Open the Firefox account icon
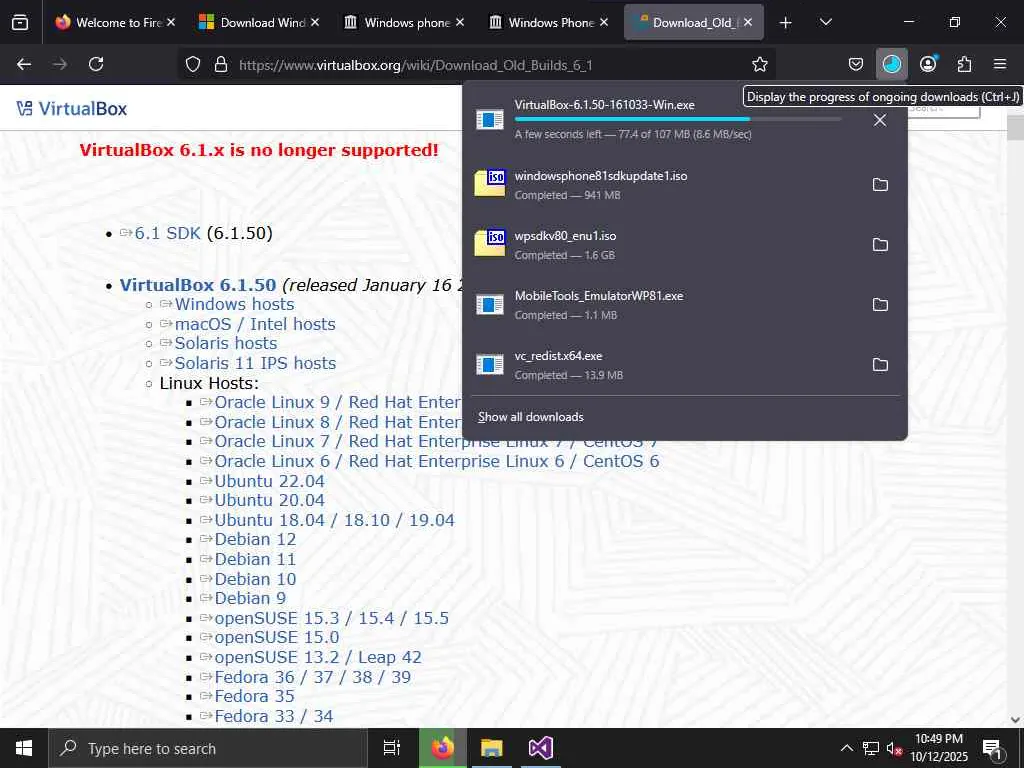 [x=928, y=64]
